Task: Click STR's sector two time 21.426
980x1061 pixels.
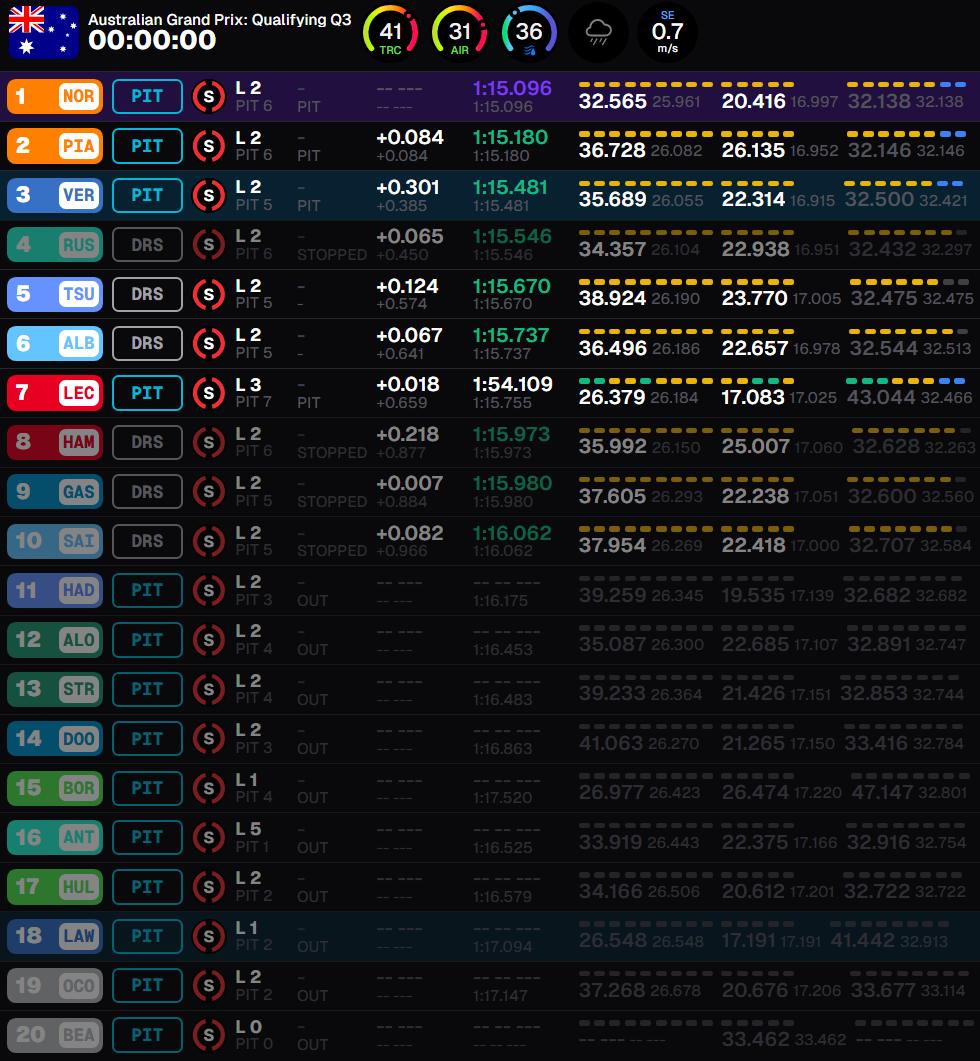Action: pyautogui.click(x=753, y=694)
